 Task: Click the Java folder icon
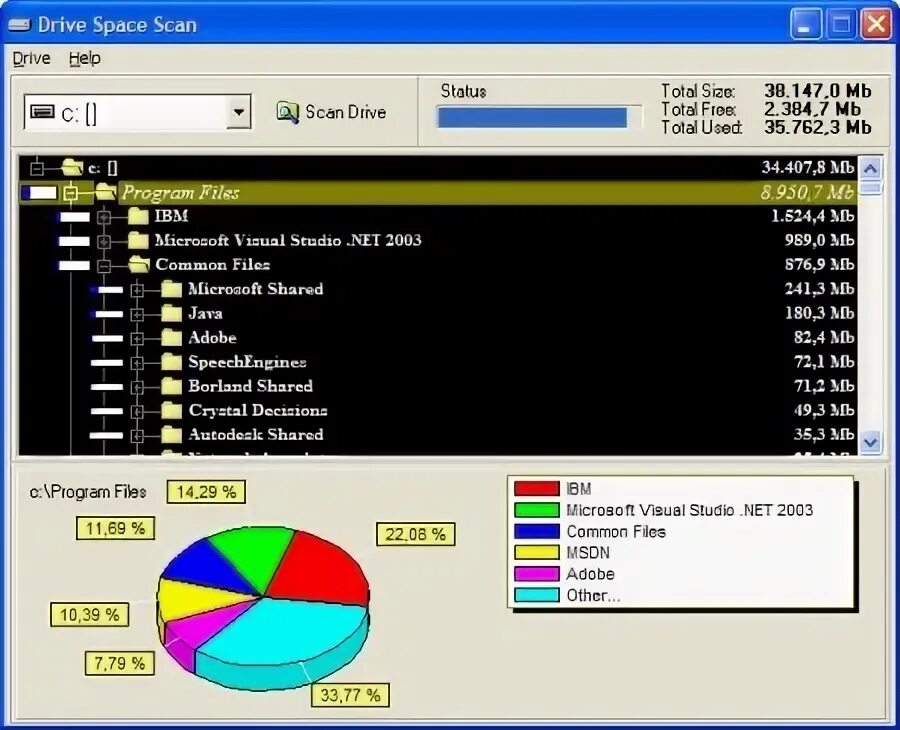point(171,313)
